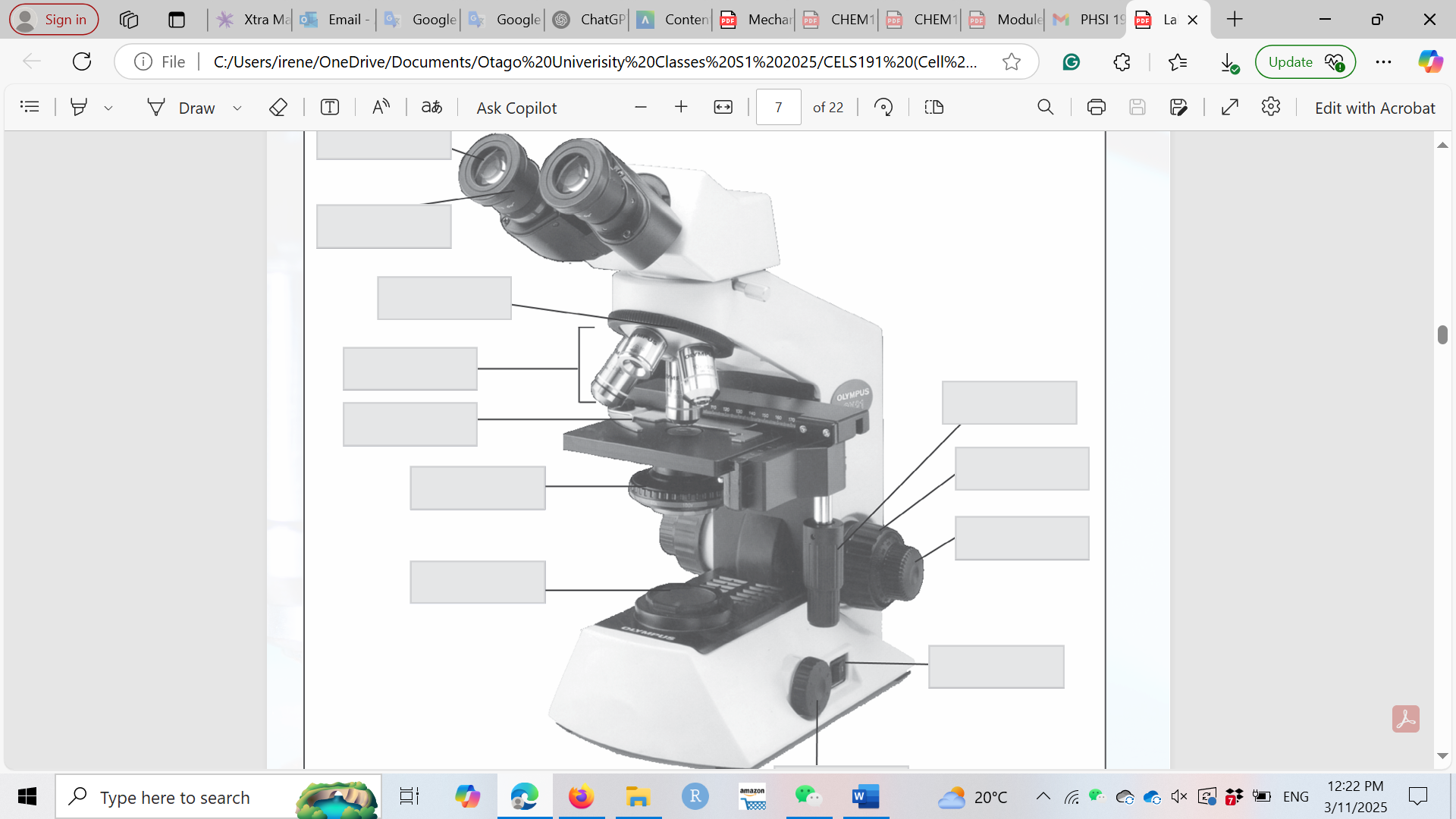
Task: Save a copy of the PDF
Action: click(1180, 107)
